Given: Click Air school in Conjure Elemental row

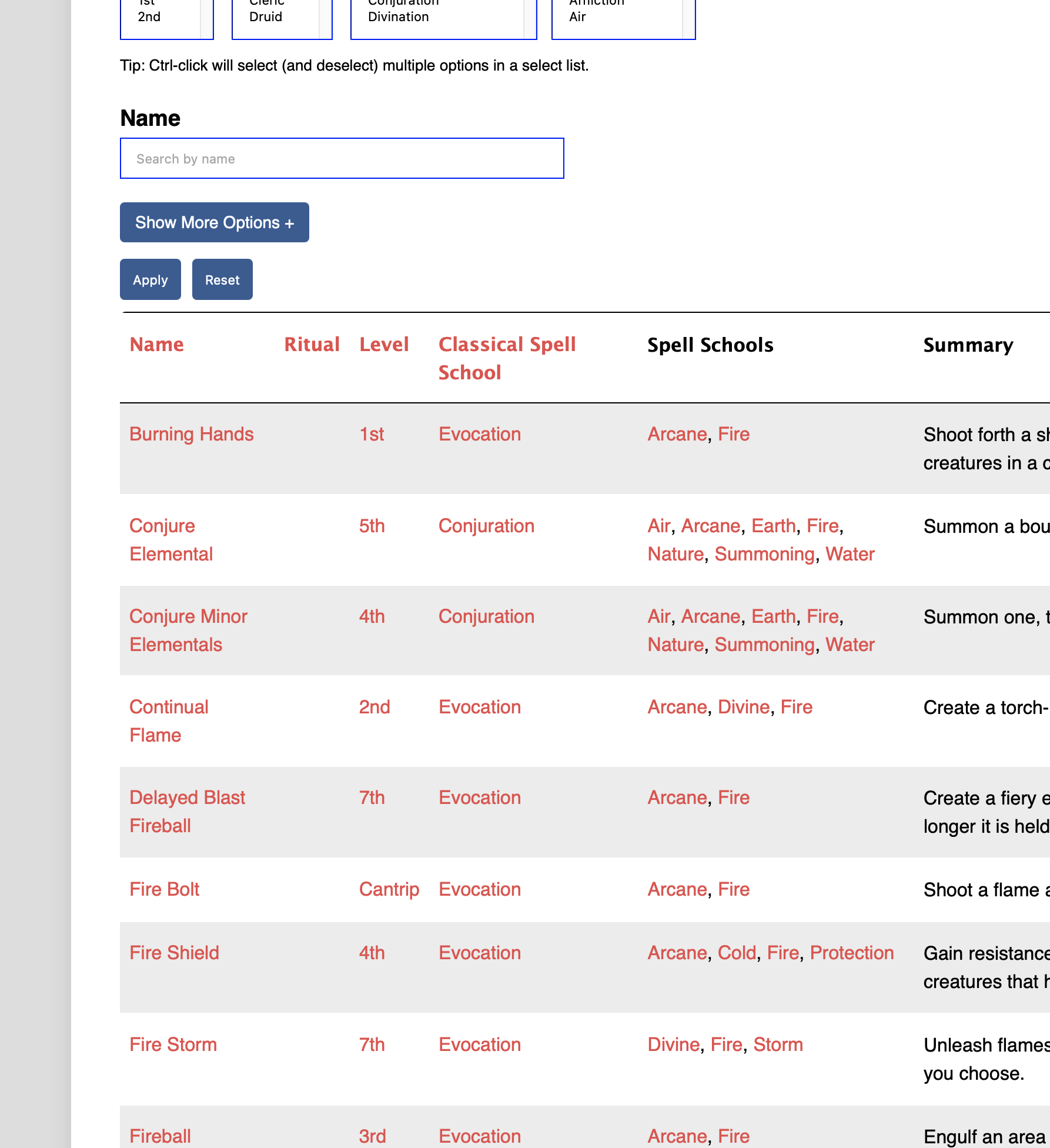Looking at the screenshot, I should point(659,526).
